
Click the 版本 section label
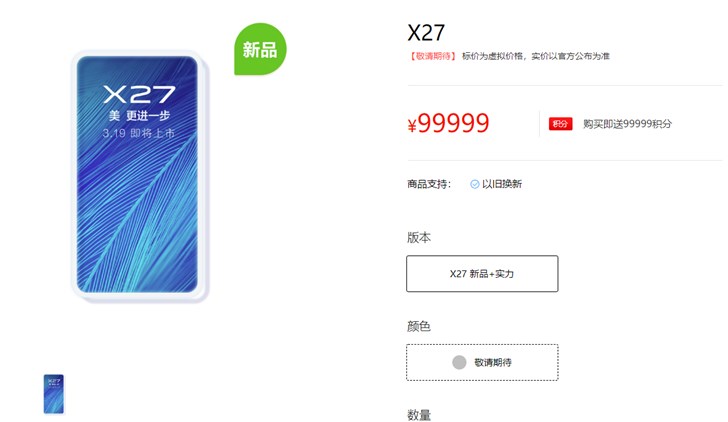click(419, 238)
